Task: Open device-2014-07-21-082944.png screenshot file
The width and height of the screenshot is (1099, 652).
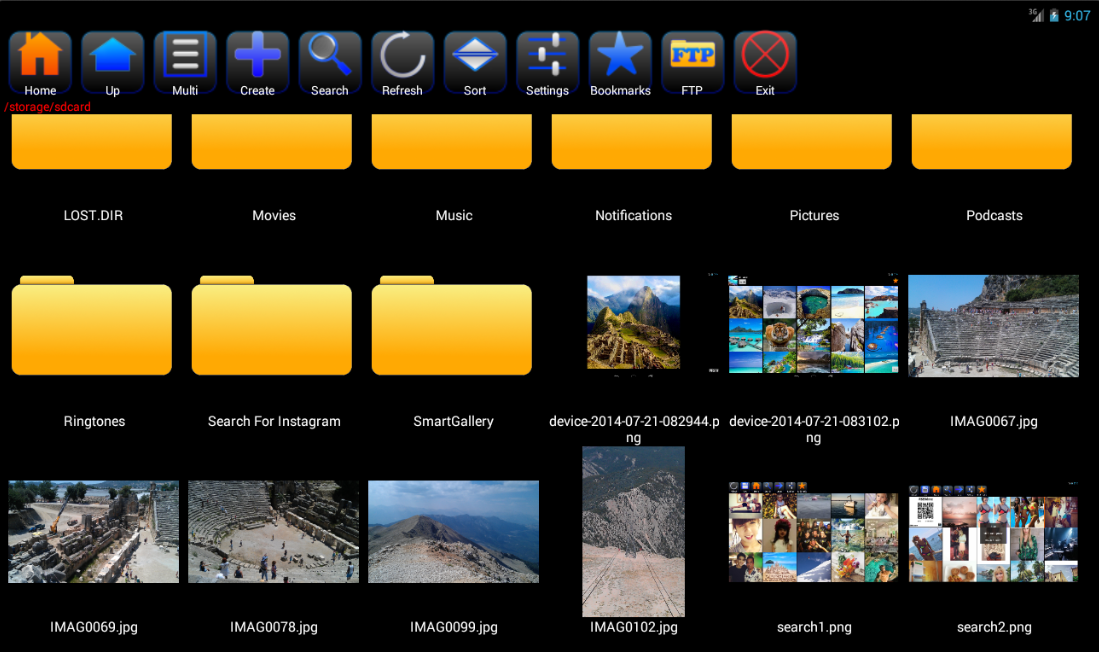Action: [633, 326]
